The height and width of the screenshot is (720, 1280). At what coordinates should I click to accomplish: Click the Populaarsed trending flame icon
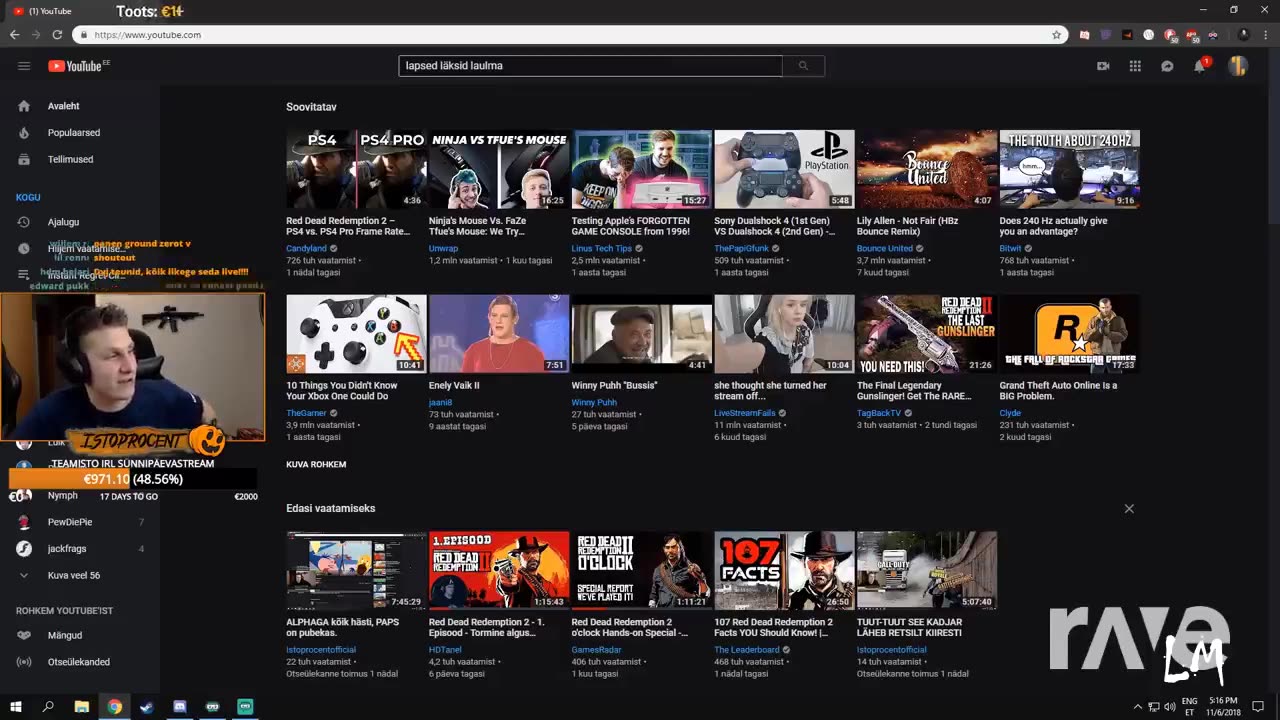[24, 133]
